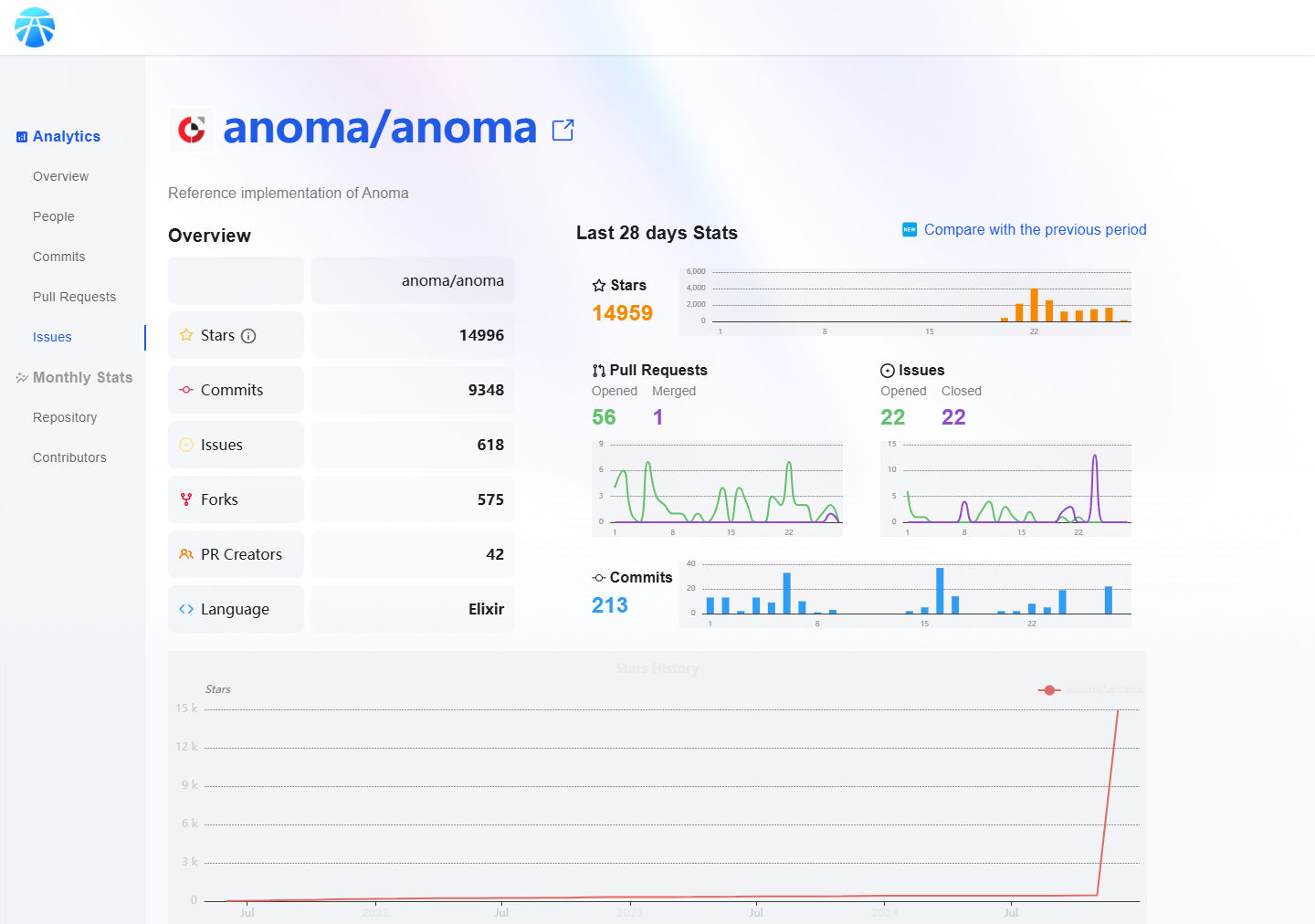This screenshot has height=924, width=1315.
Task: Go to the Repository sidebar item
Action: click(x=65, y=417)
